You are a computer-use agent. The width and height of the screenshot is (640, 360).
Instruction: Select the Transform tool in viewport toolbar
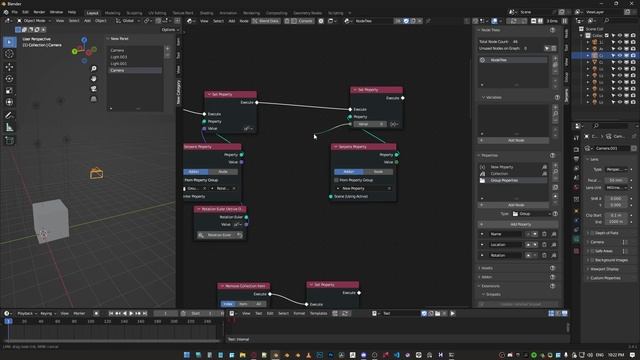[9, 102]
